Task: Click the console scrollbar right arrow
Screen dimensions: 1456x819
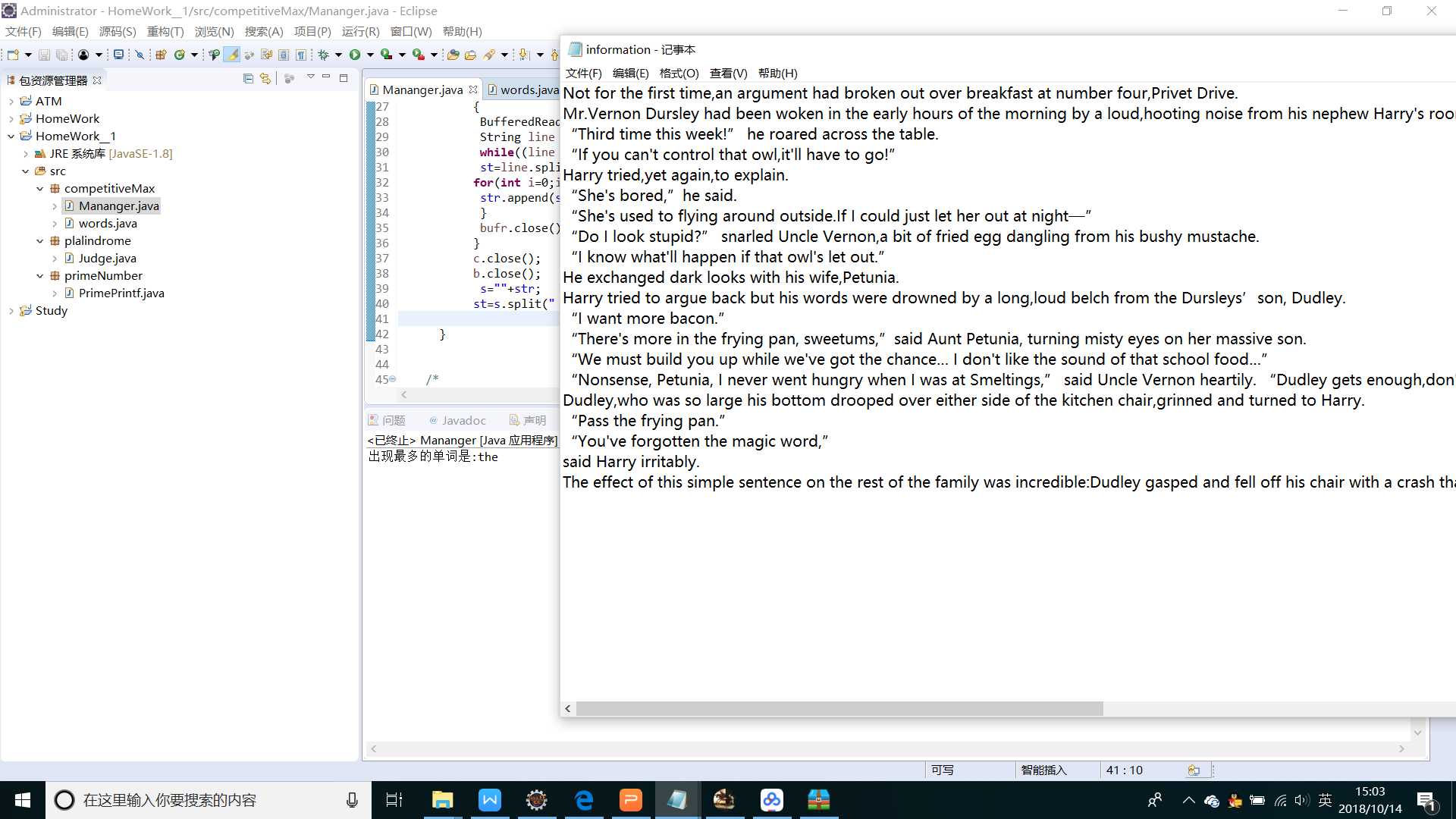Action: coord(1401,748)
